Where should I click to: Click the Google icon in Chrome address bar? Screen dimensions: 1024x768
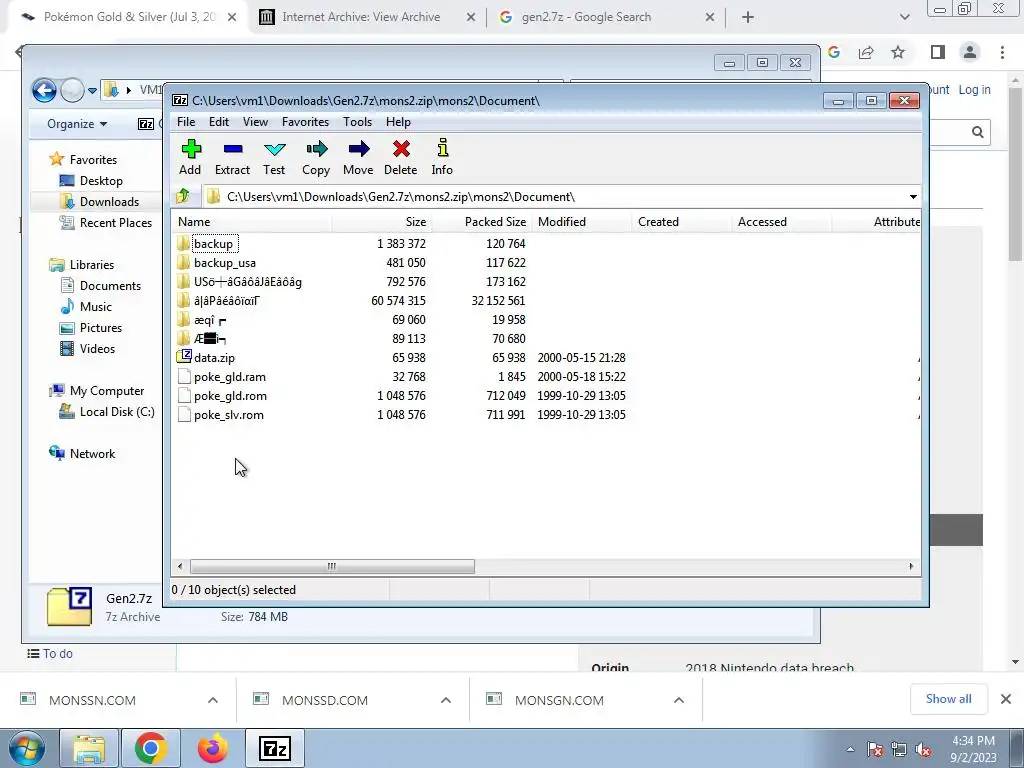tap(834, 52)
